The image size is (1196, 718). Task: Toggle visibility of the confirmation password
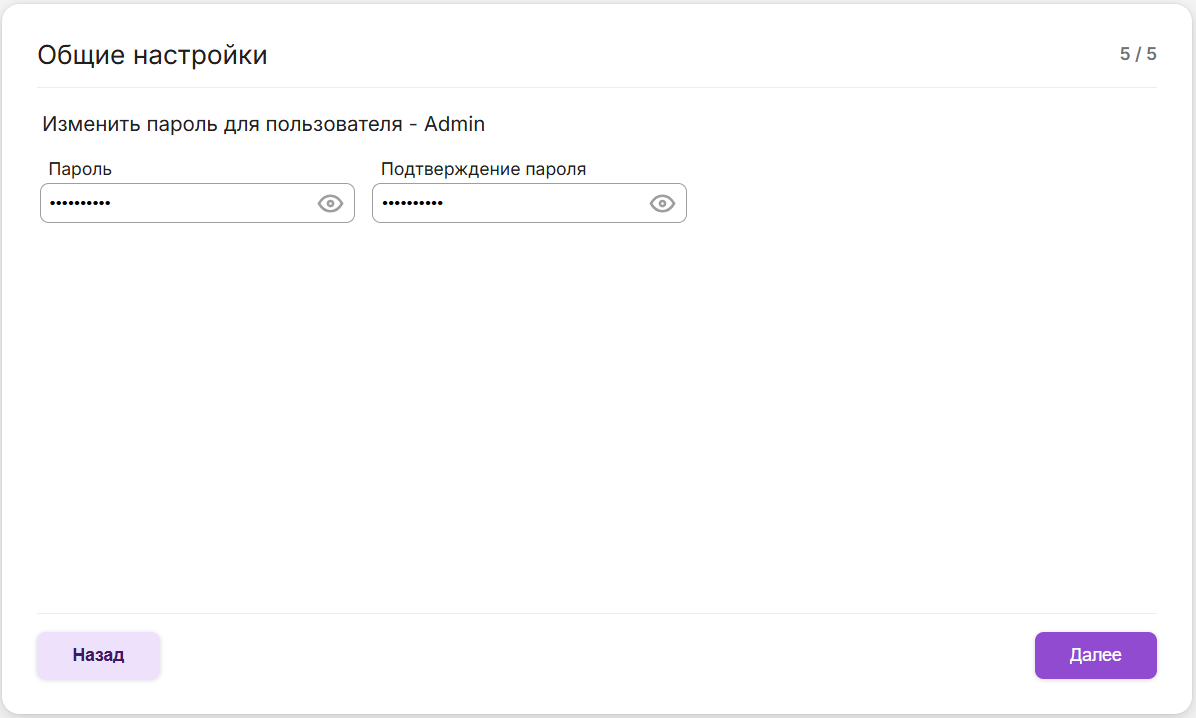[x=662, y=204]
